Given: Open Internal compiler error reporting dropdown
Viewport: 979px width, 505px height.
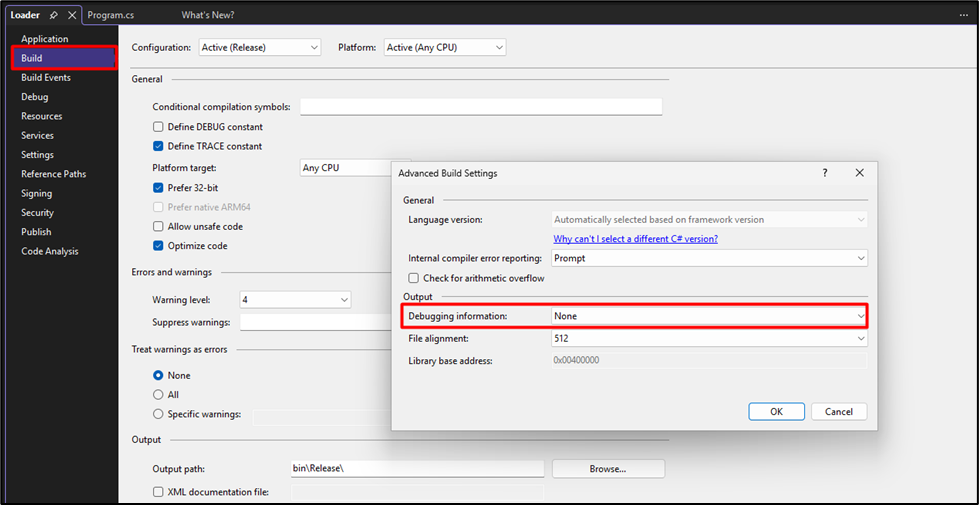Looking at the screenshot, I should tap(709, 258).
